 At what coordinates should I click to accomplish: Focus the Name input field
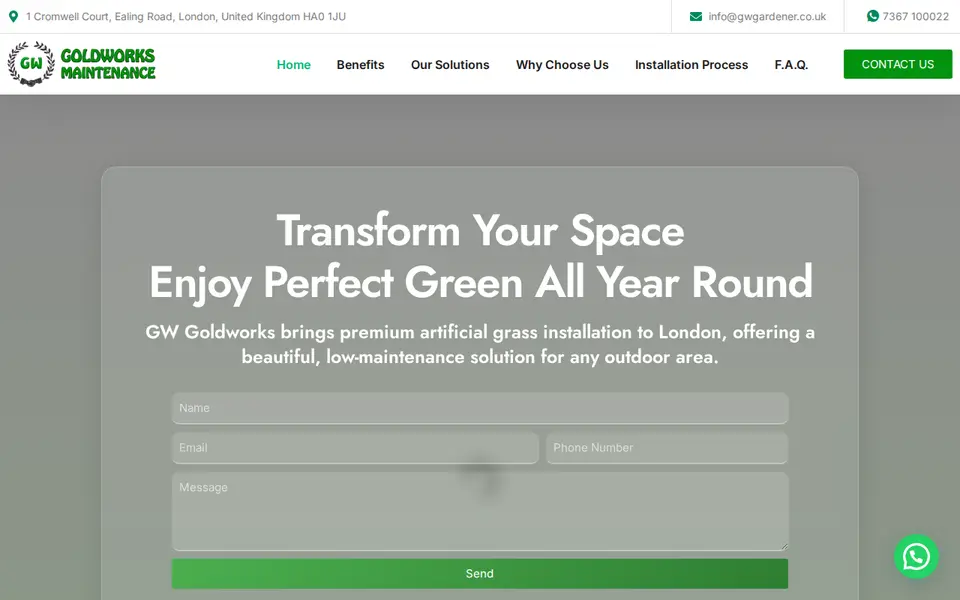point(479,408)
